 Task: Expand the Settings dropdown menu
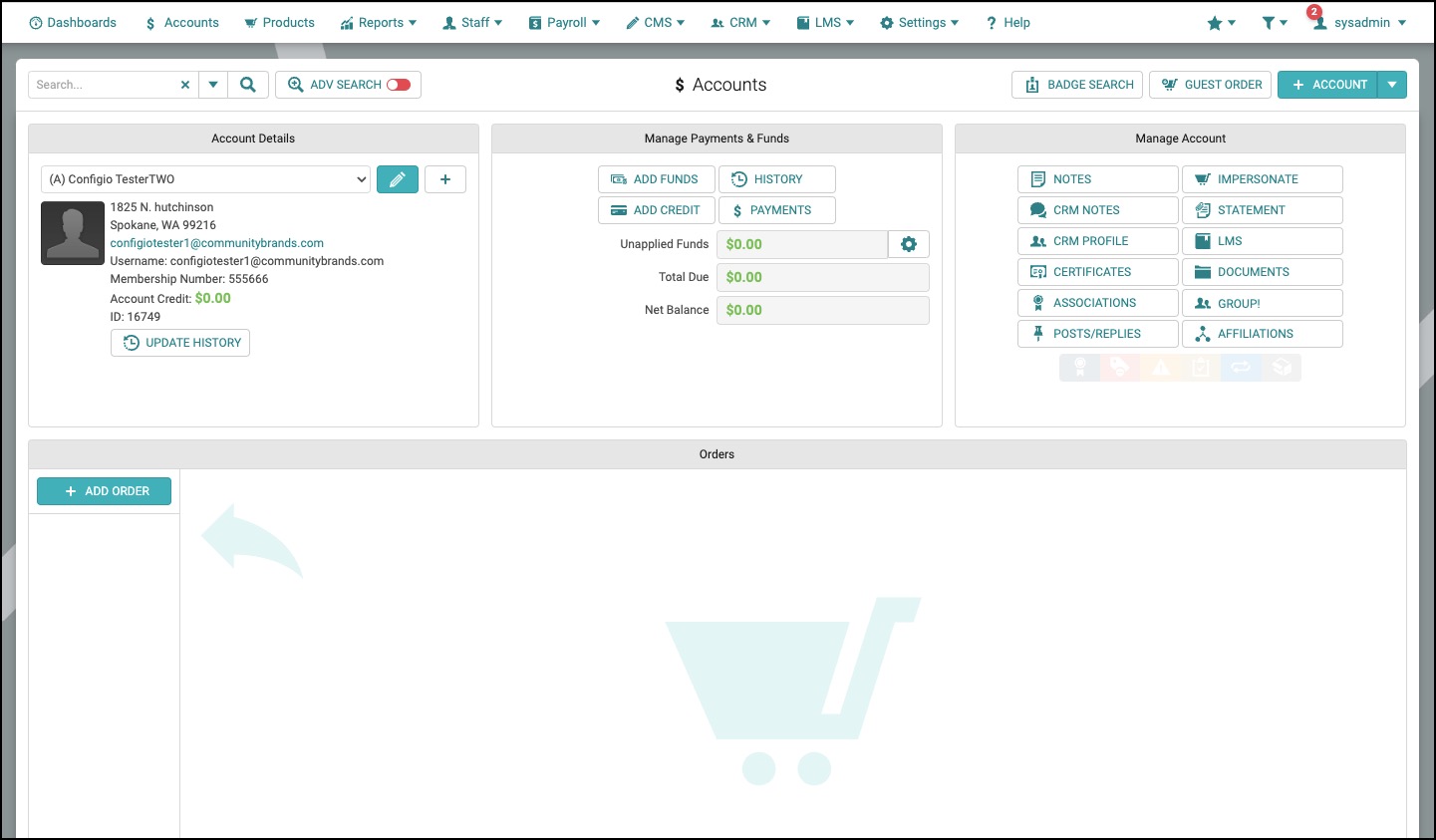919,22
